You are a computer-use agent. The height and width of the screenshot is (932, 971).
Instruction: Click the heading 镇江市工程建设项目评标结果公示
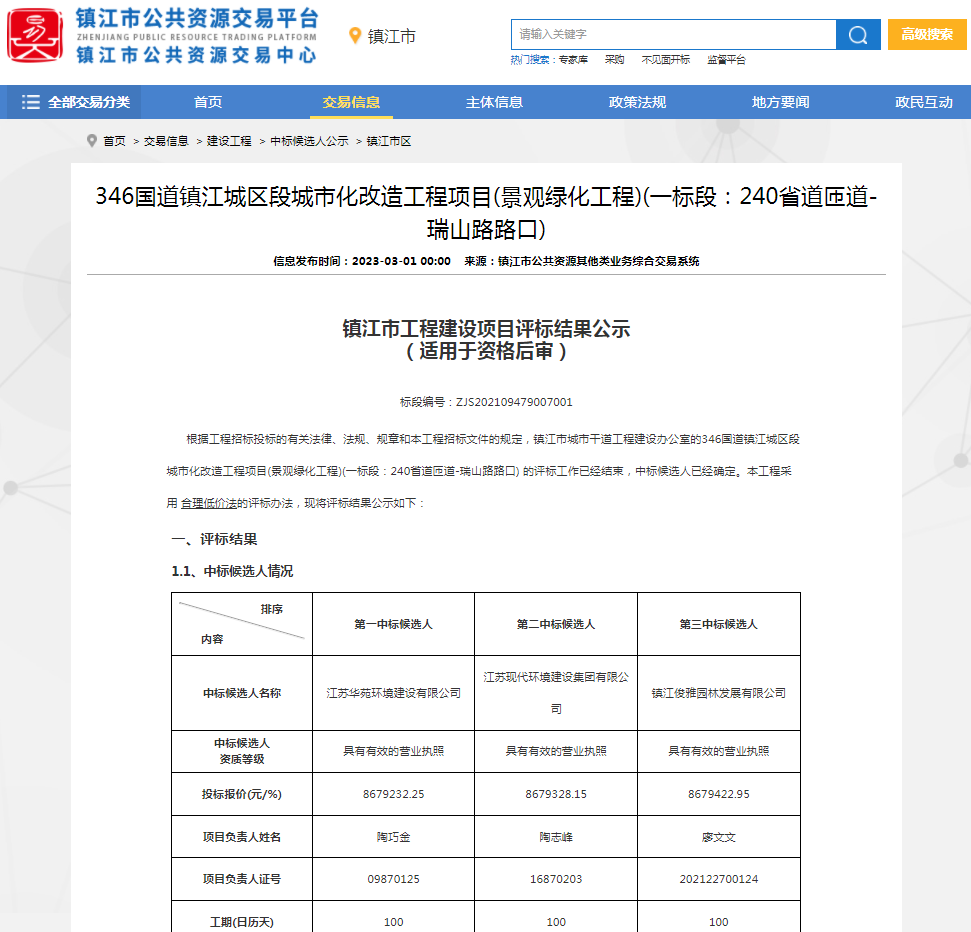tap(486, 329)
